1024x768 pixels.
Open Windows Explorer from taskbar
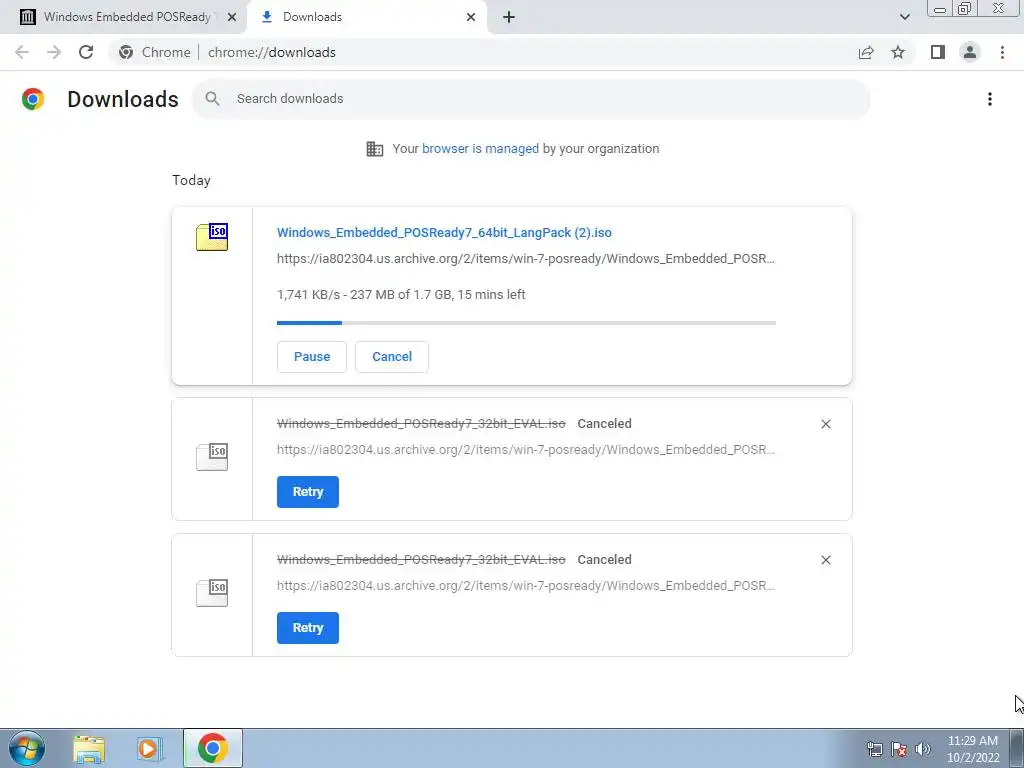[x=89, y=749]
